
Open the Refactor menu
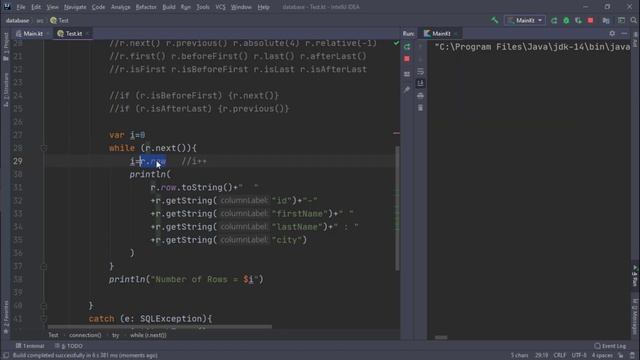[146, 7]
